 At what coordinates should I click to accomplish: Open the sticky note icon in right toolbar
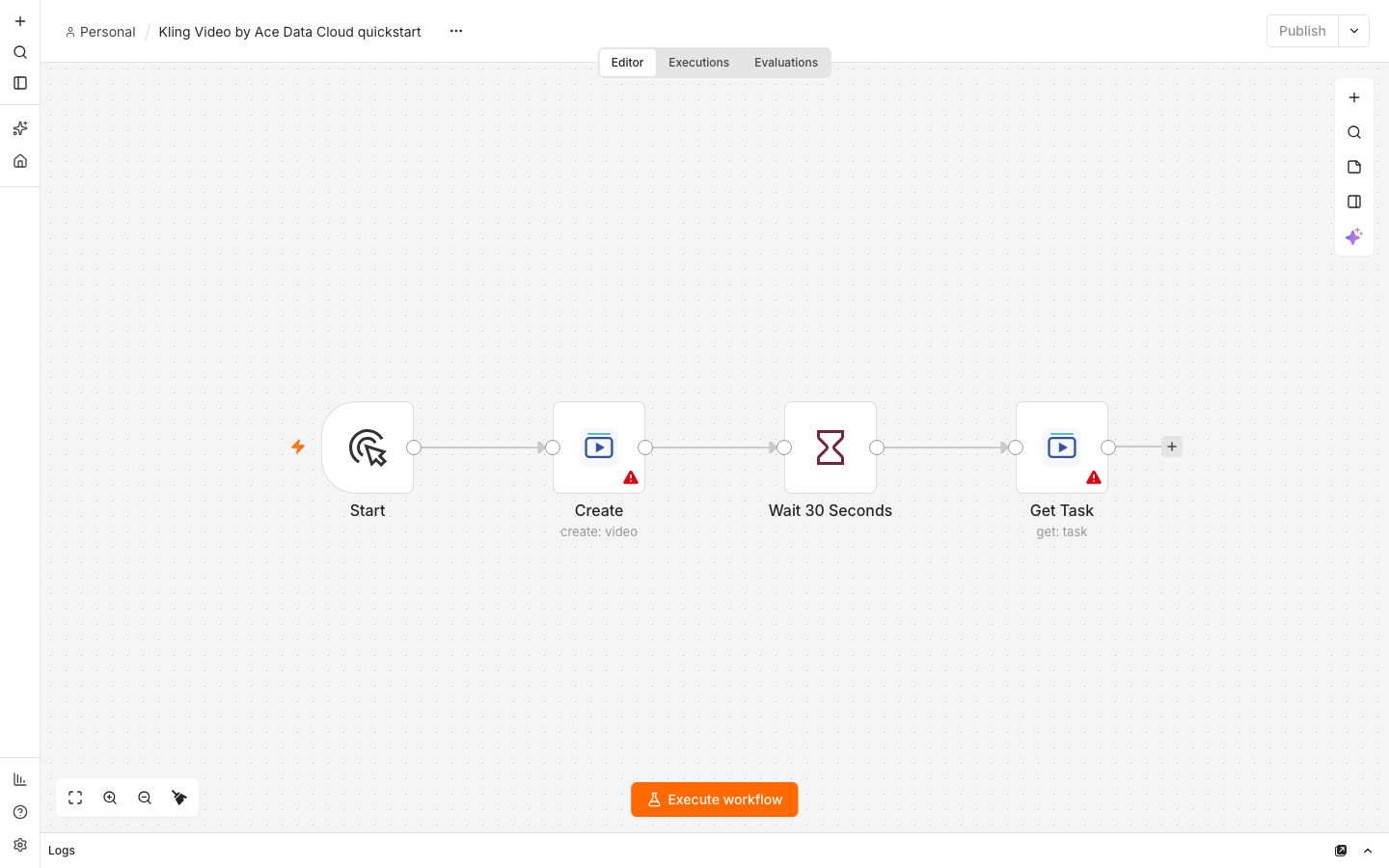coord(1354,167)
